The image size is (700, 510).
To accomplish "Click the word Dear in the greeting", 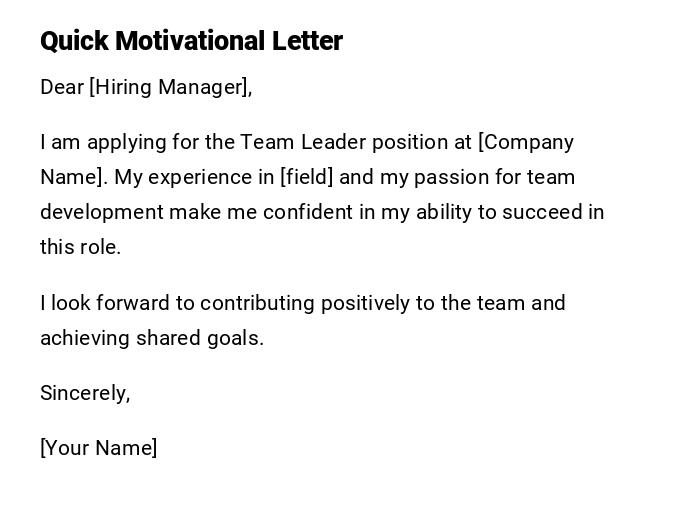I will (x=62, y=87).
